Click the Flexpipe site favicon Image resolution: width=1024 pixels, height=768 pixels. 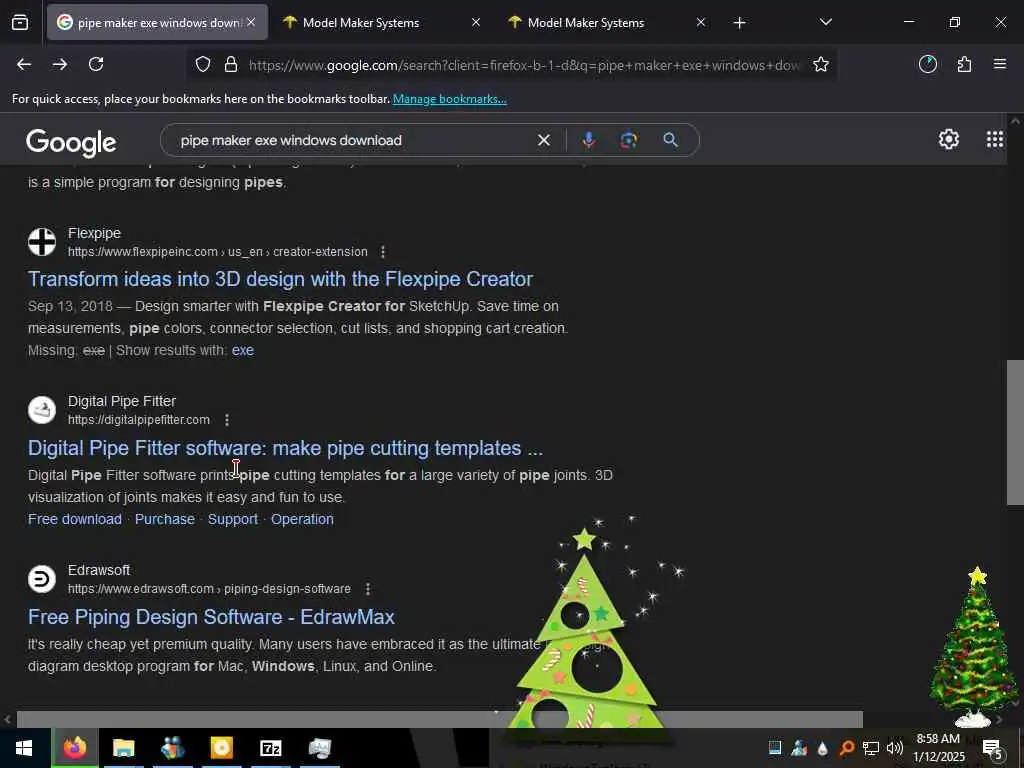(x=42, y=242)
